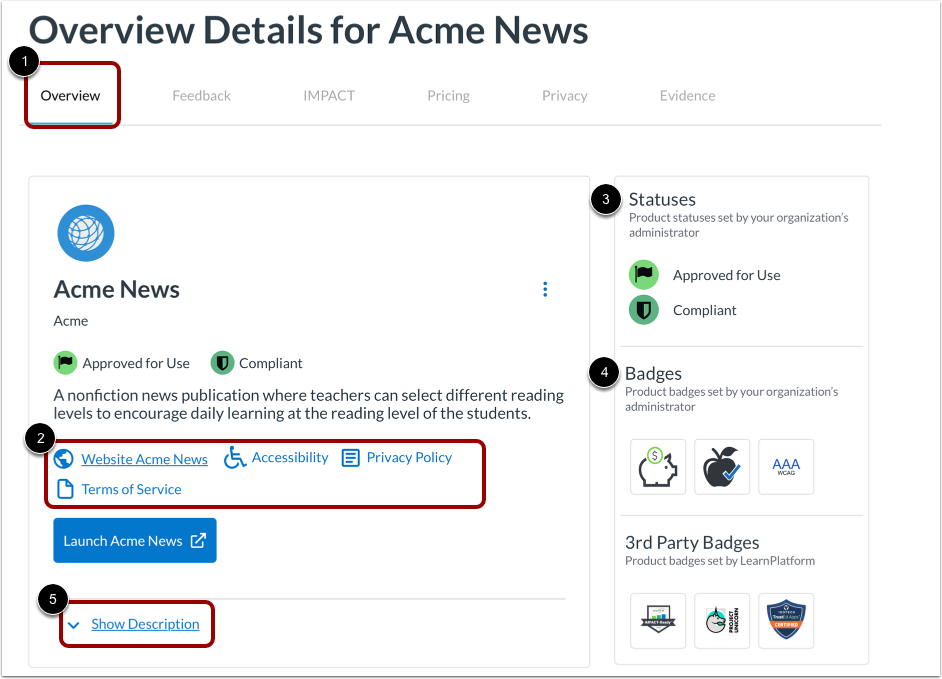Click the Statuses heading
Image resolution: width=942 pixels, height=679 pixels.
[x=662, y=199]
